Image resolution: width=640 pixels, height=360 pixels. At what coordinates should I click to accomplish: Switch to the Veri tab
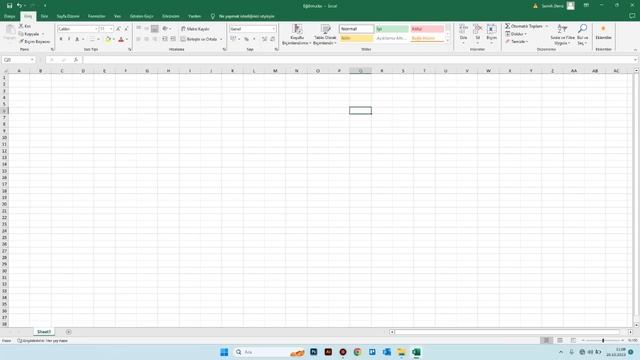point(117,16)
